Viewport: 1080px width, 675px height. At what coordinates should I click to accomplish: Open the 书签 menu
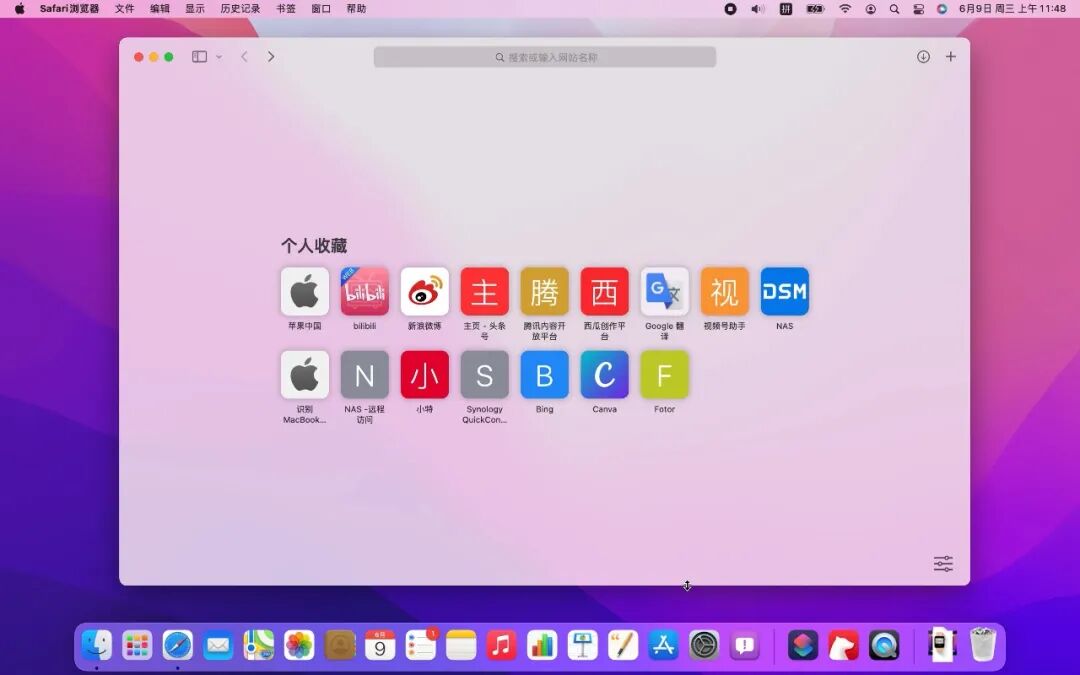(x=285, y=9)
